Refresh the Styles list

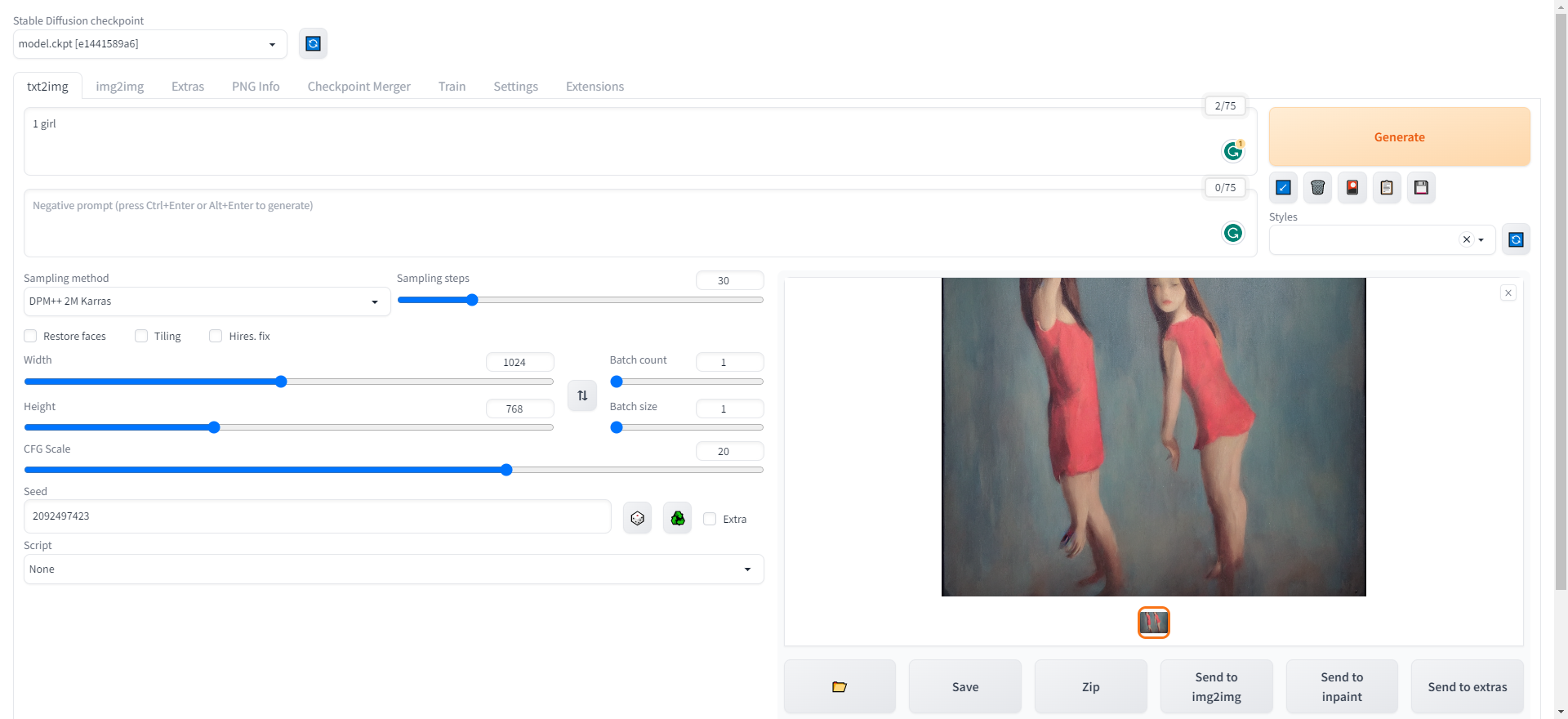[1516, 240]
